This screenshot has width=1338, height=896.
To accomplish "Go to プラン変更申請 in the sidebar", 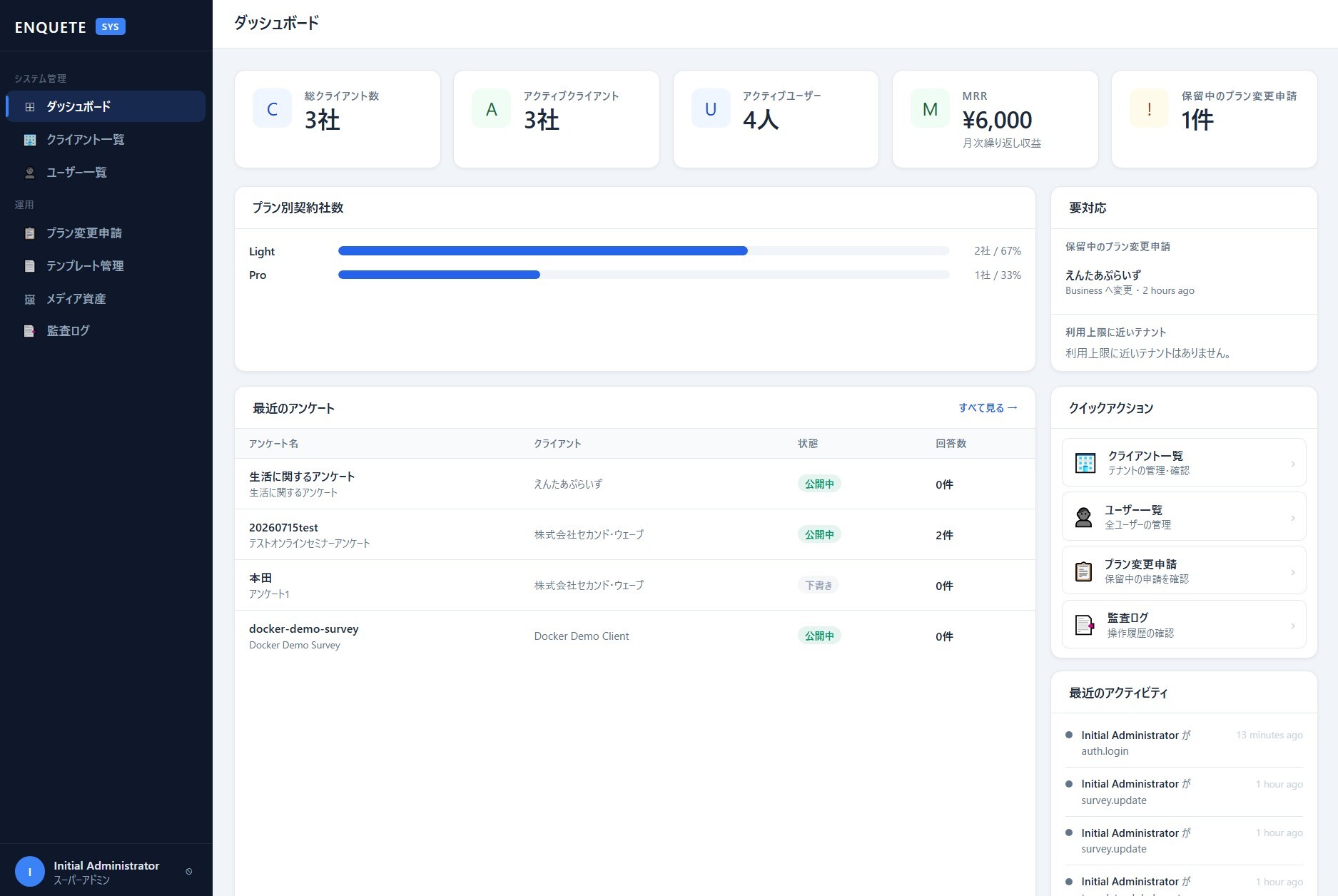I will click(106, 233).
